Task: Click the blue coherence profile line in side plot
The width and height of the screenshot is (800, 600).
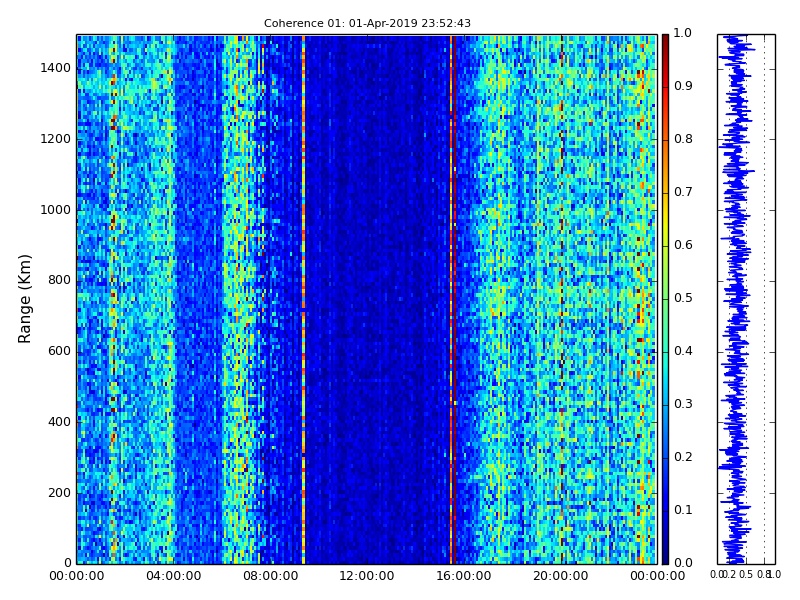Action: 736,299
